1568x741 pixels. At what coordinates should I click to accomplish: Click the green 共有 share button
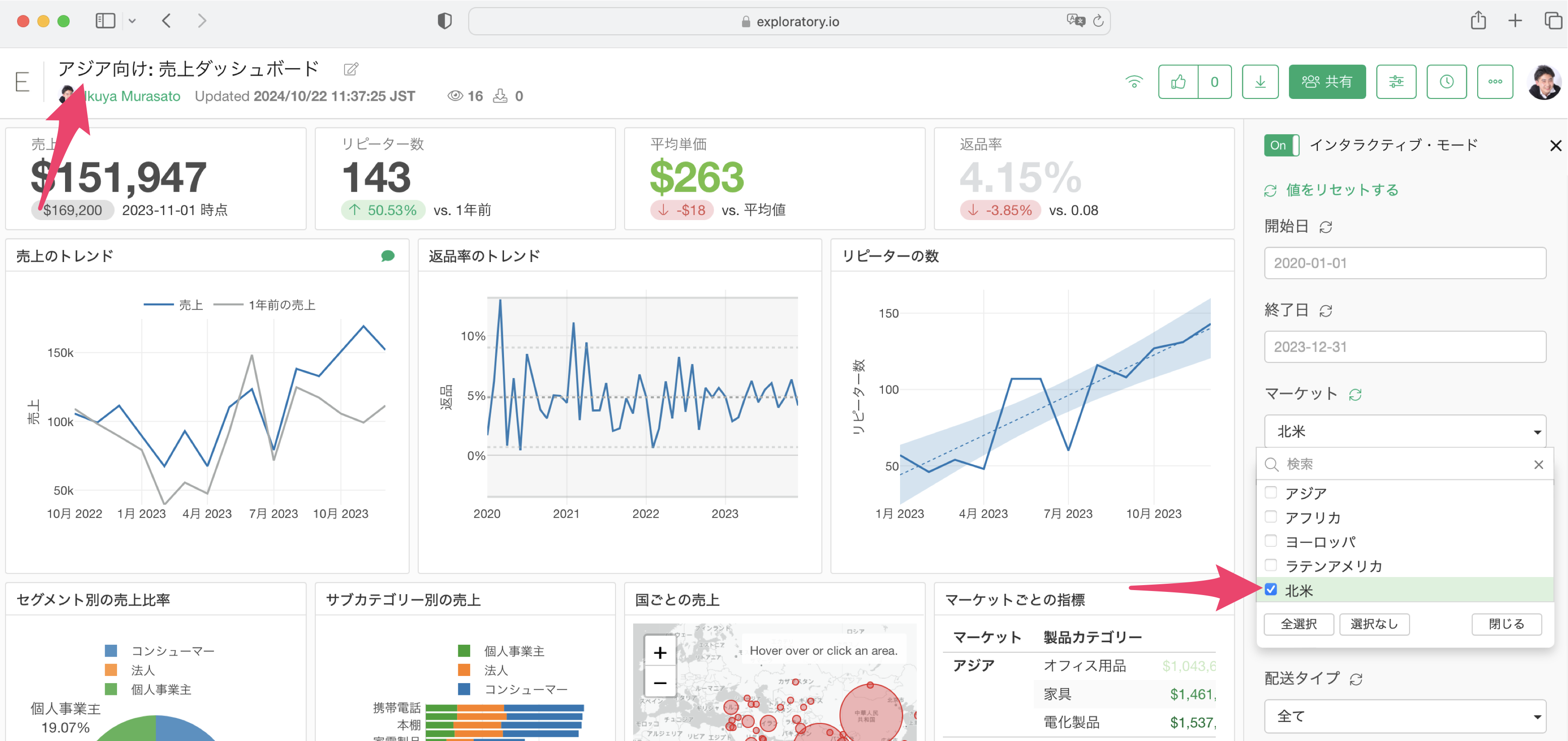tap(1327, 82)
